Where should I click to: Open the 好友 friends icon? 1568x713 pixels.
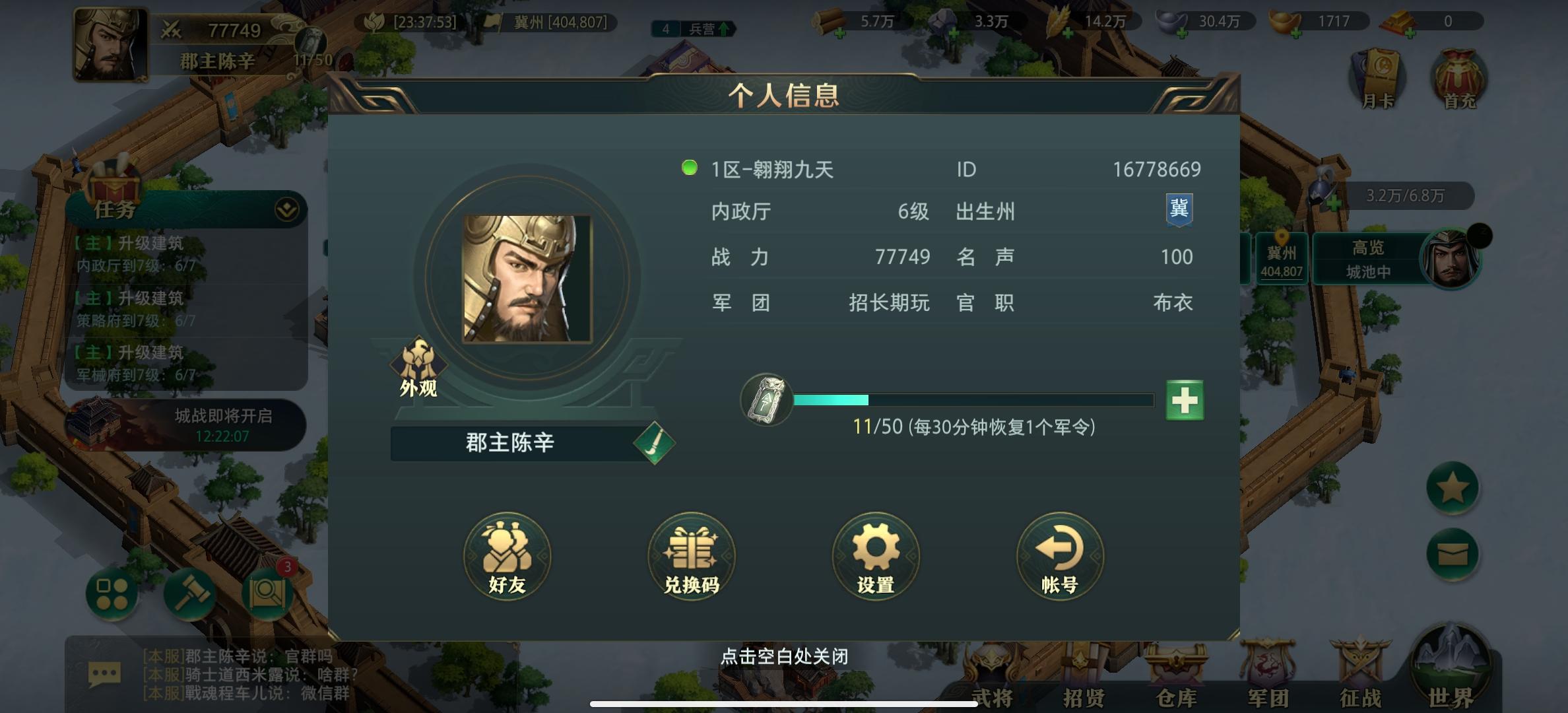click(x=507, y=556)
